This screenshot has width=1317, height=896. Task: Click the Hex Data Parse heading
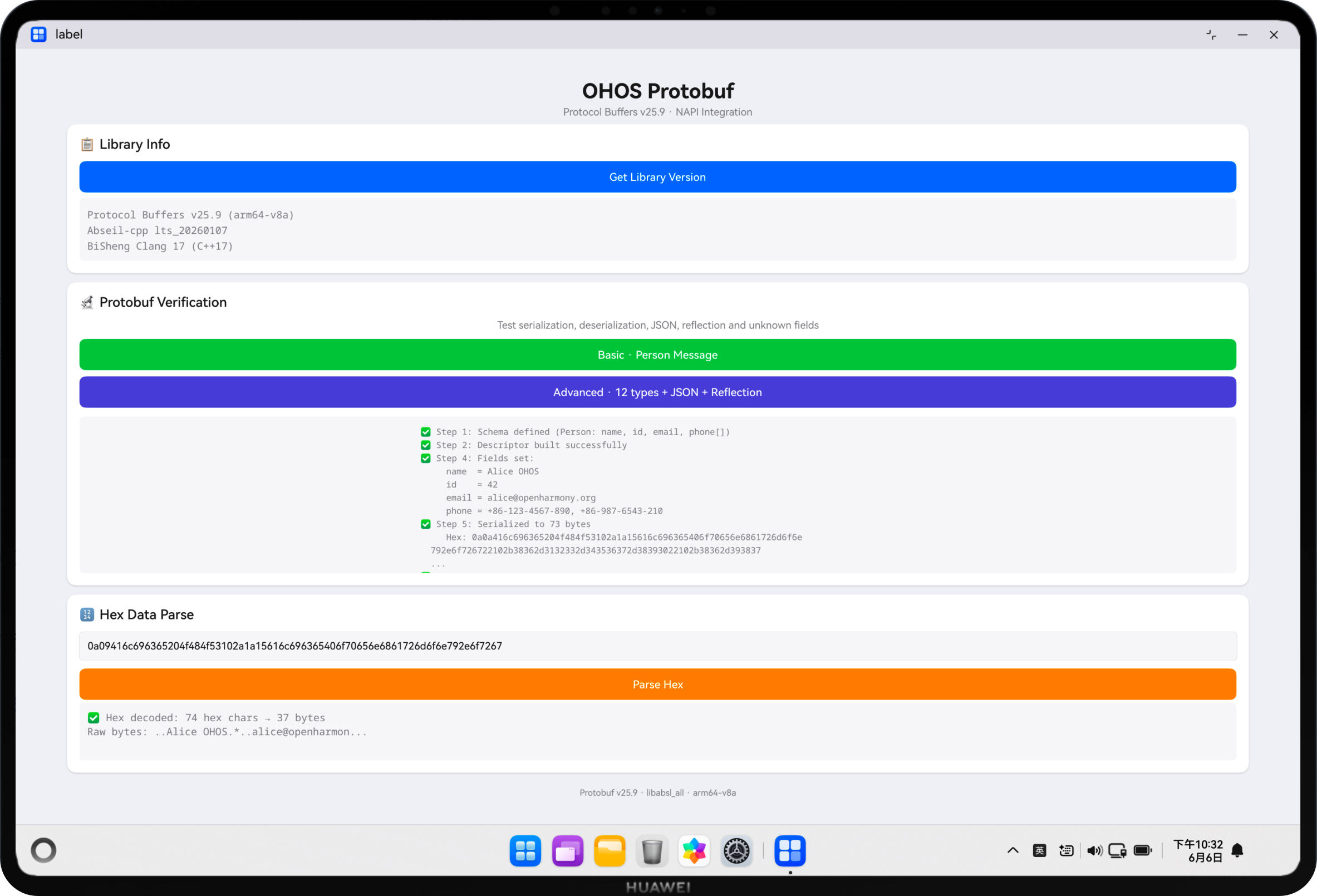[147, 615]
